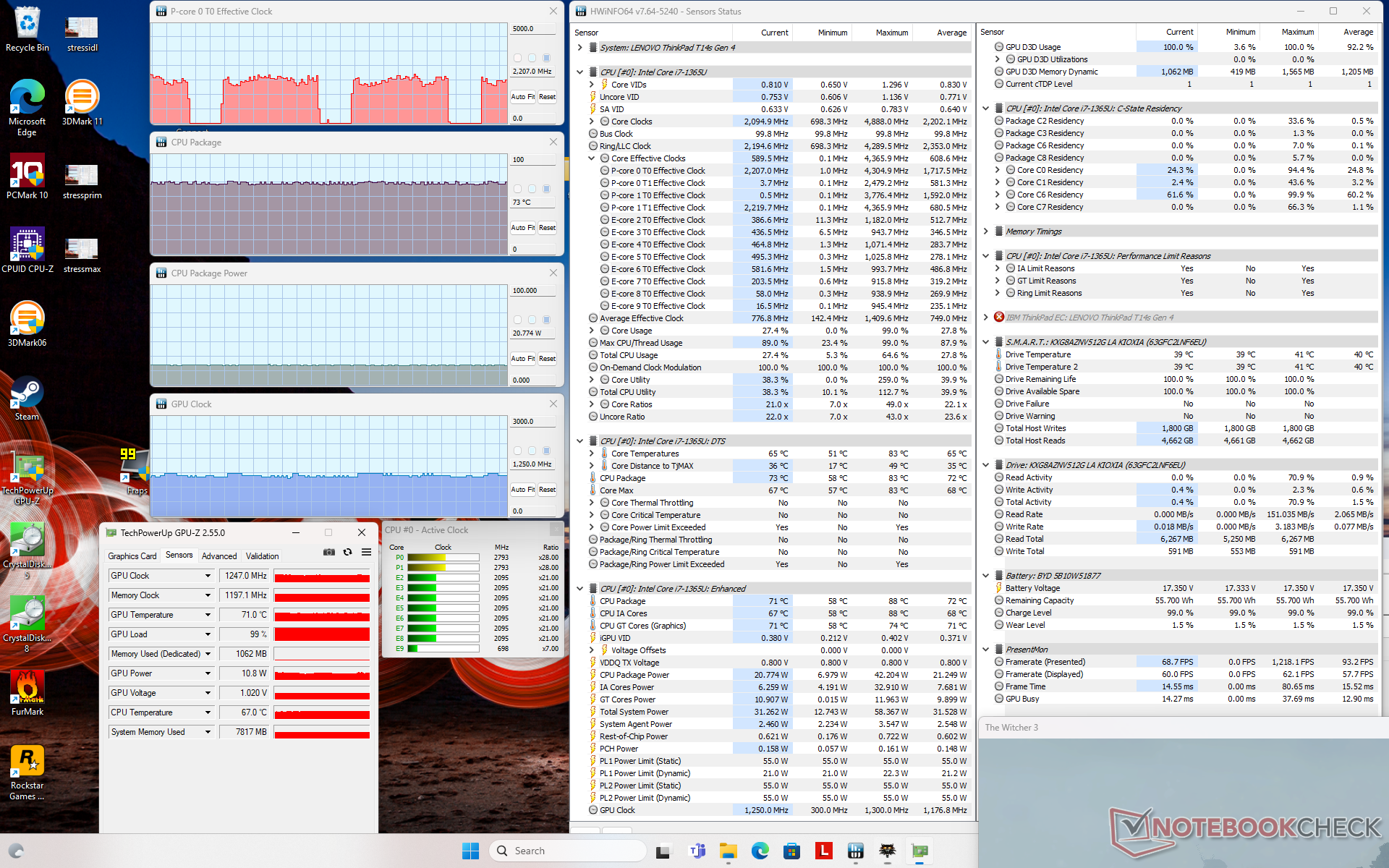Expand the Core Temperatures row

(592, 454)
